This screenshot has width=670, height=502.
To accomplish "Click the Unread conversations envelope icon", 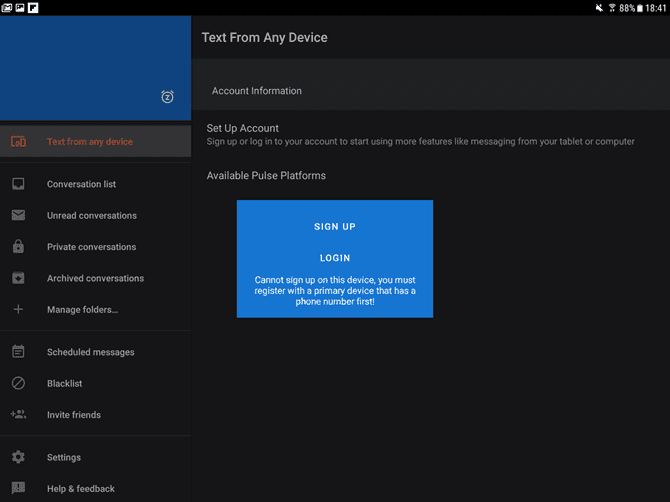I will (18, 215).
